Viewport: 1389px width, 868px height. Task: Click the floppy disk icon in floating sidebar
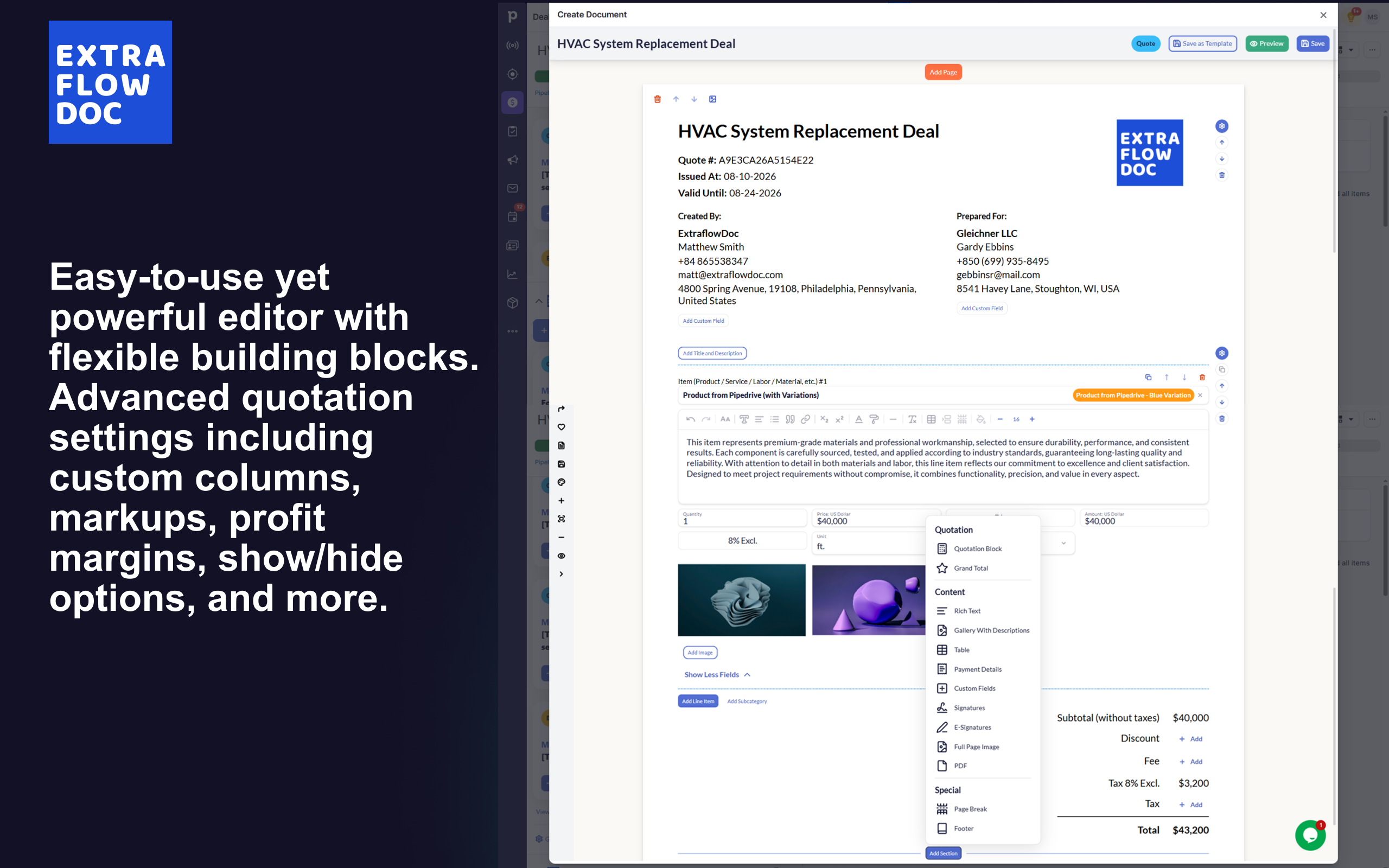pyautogui.click(x=562, y=464)
